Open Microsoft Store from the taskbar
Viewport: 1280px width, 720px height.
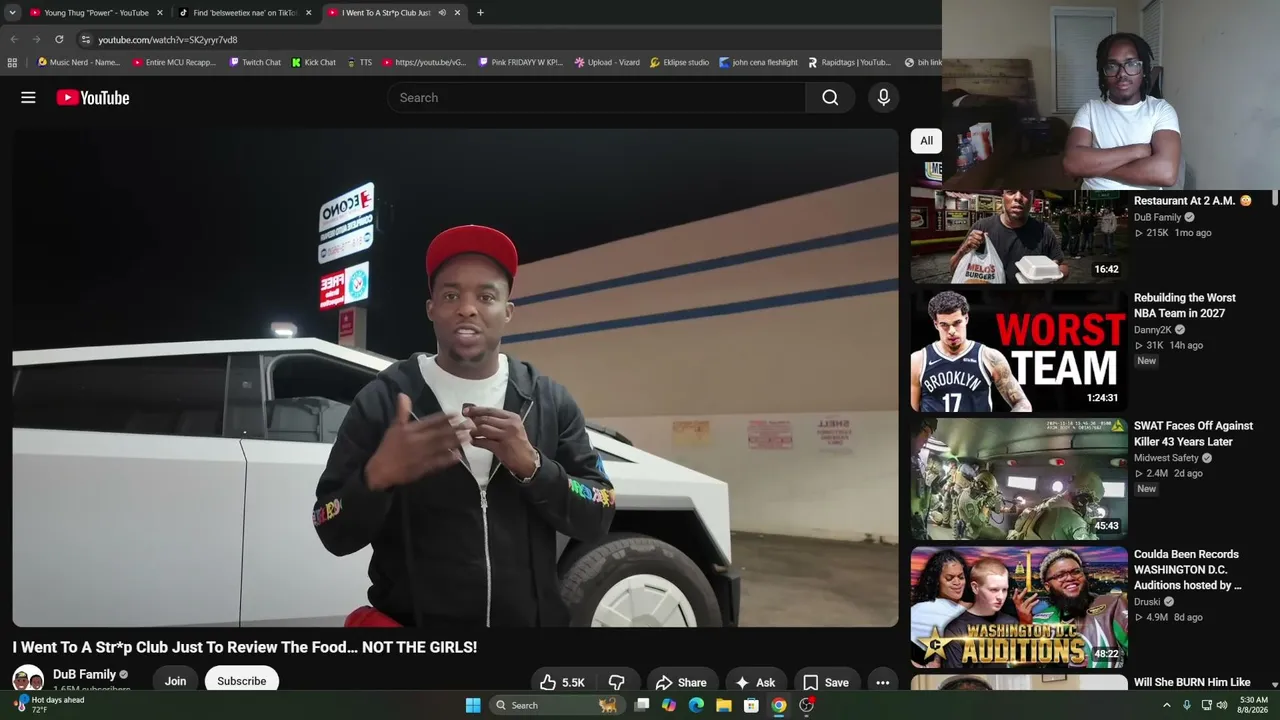[751, 705]
